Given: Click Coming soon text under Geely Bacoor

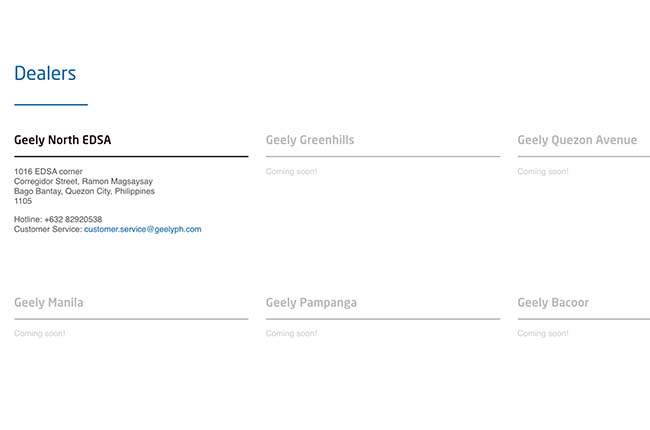Looking at the screenshot, I should (543, 333).
